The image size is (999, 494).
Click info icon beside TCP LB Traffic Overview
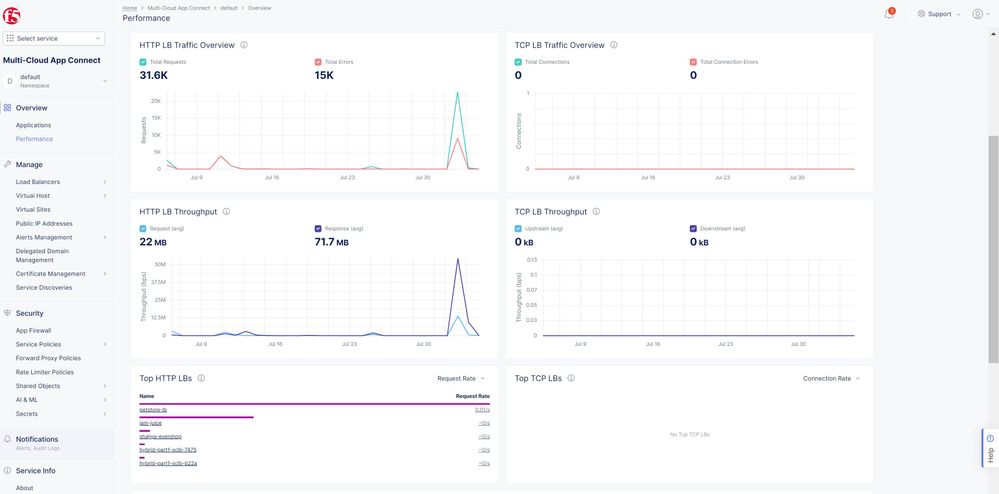pos(614,45)
